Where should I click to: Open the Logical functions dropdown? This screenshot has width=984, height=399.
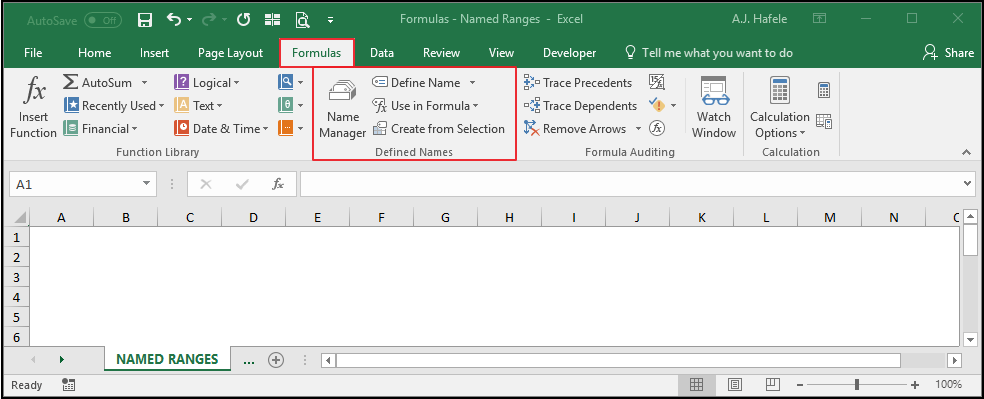(207, 82)
